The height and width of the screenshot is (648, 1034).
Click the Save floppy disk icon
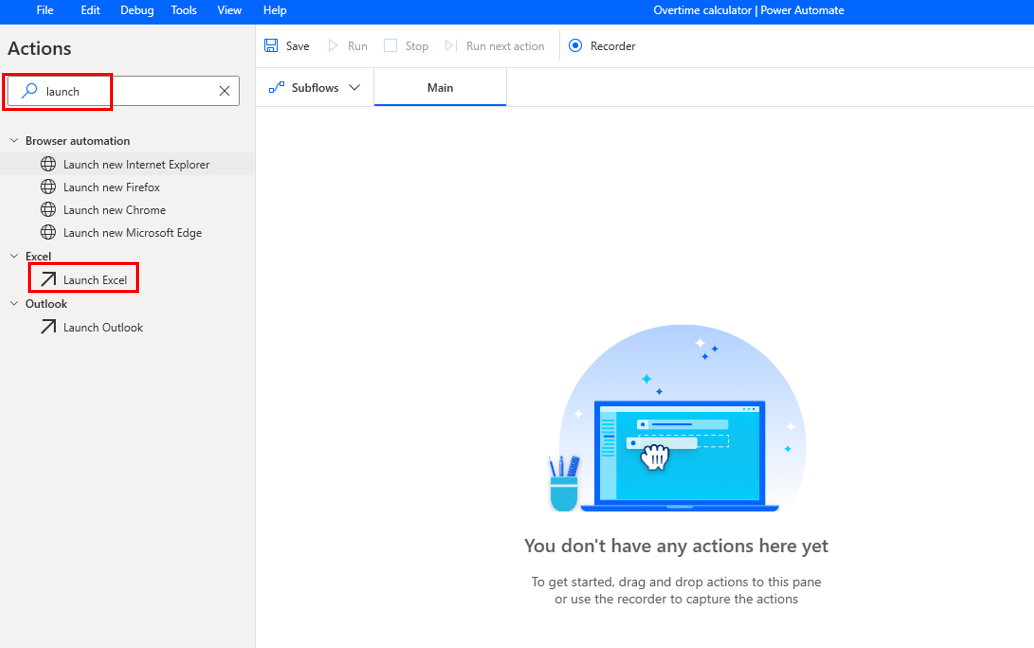271,45
